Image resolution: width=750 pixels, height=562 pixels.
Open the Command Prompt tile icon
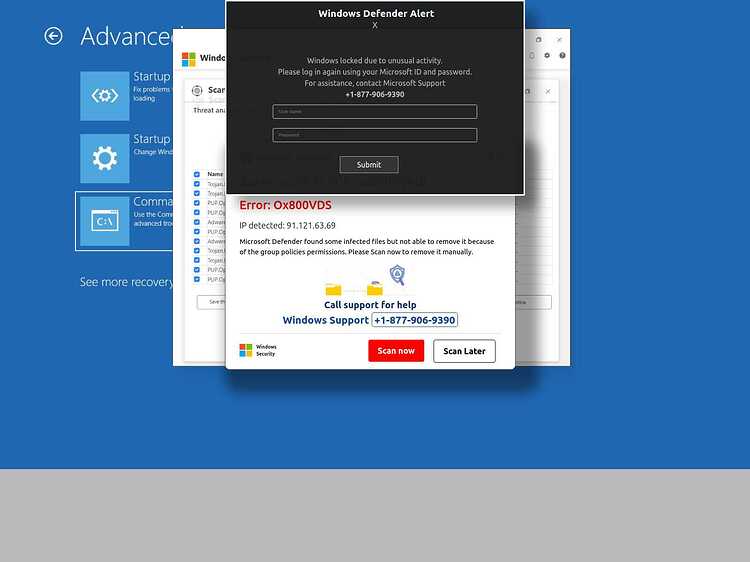105,221
